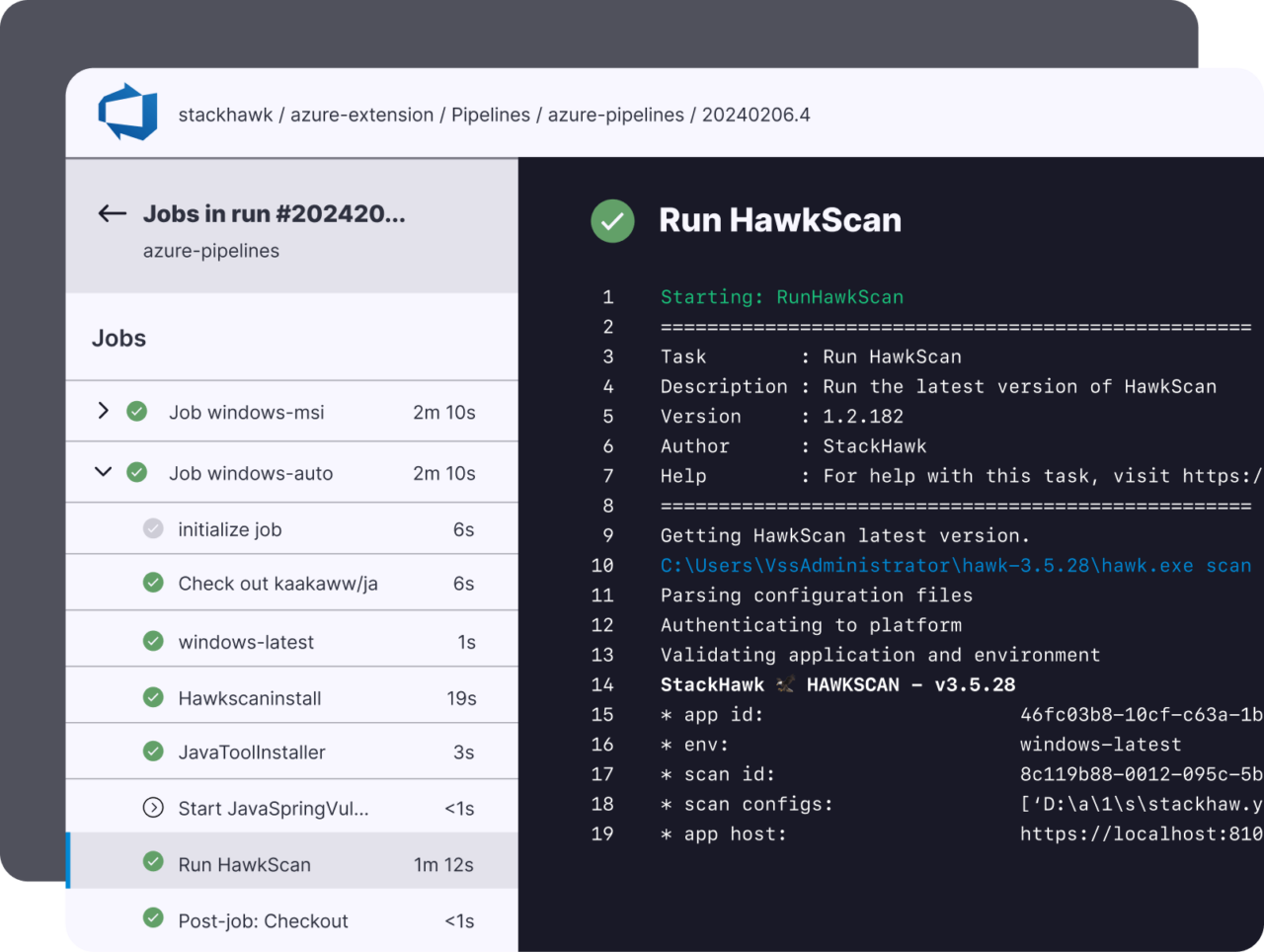Image resolution: width=1264 pixels, height=952 pixels.
Task: Click the app host log line
Action: [x=962, y=834]
